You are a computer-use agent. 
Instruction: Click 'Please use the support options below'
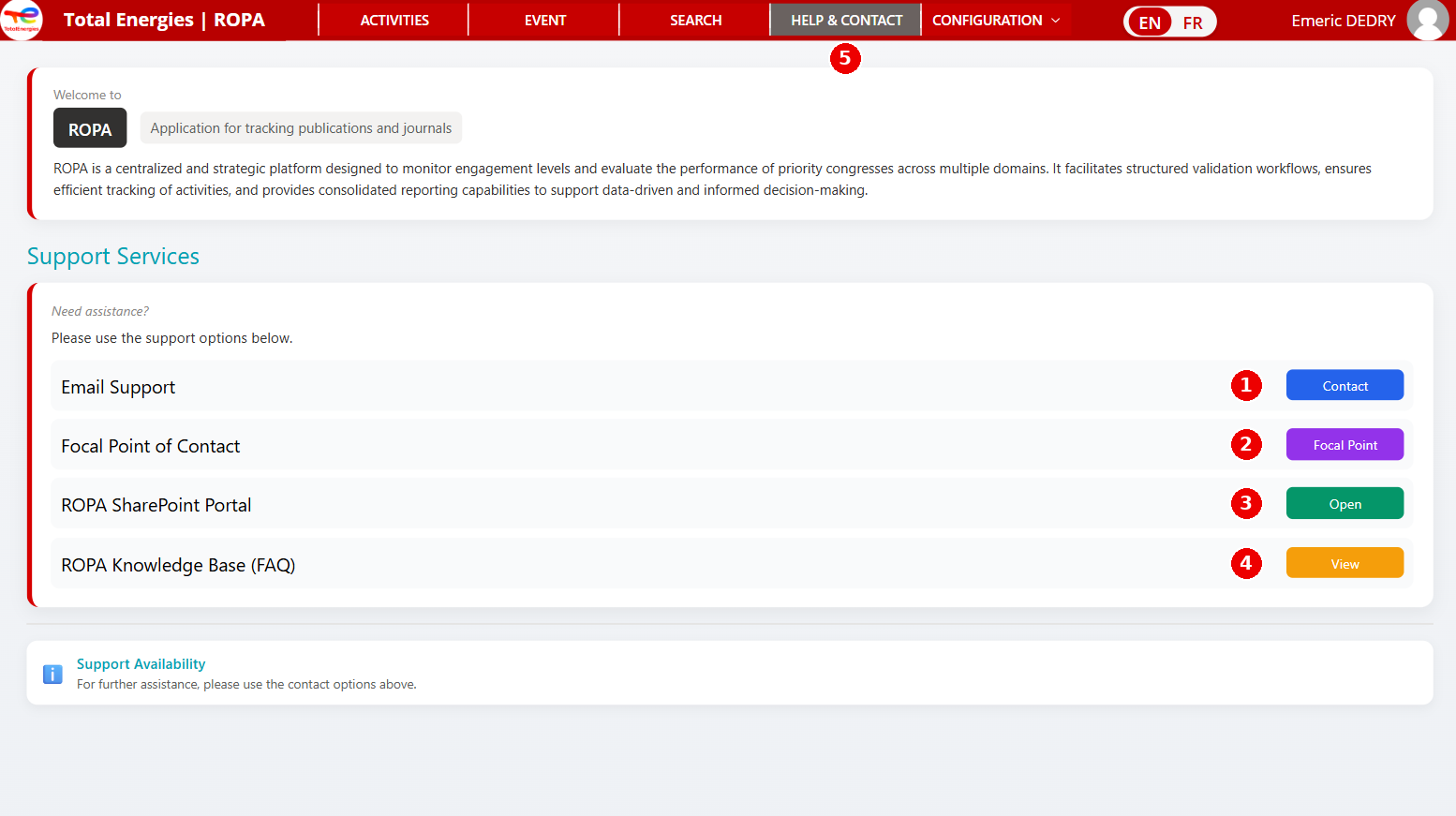[x=171, y=338]
